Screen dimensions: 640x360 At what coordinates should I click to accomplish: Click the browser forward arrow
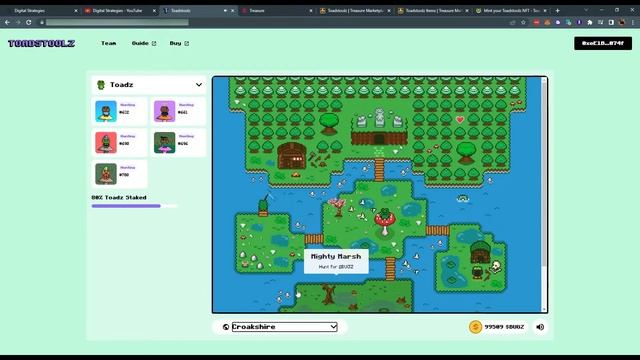[x=18, y=22]
